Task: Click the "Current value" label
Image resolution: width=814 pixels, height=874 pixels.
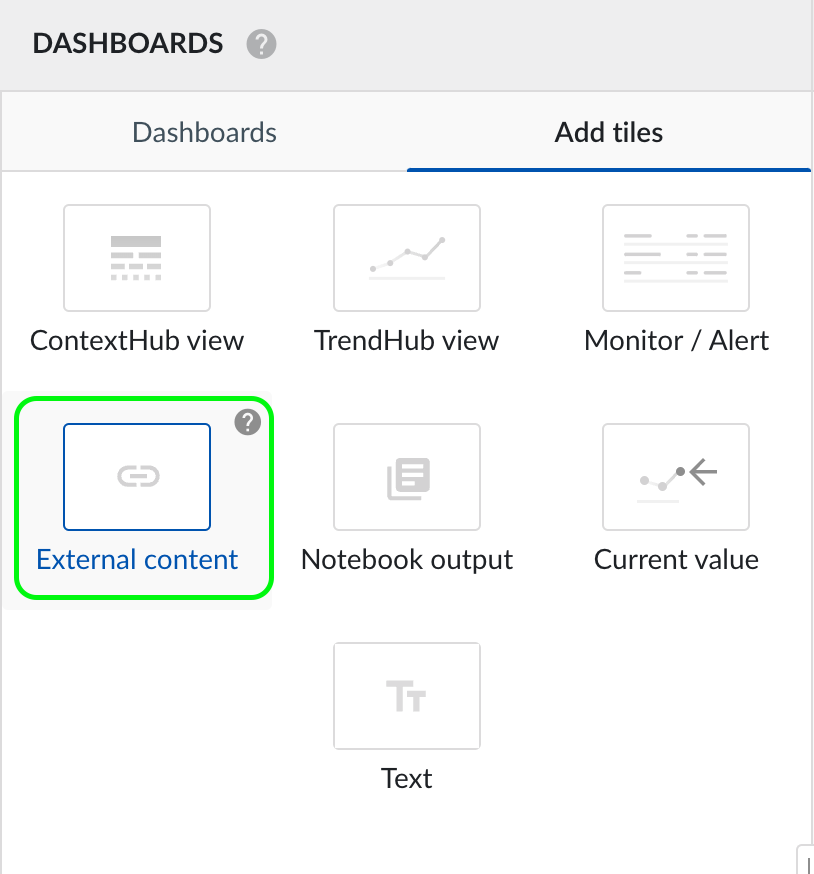Action: coord(676,559)
